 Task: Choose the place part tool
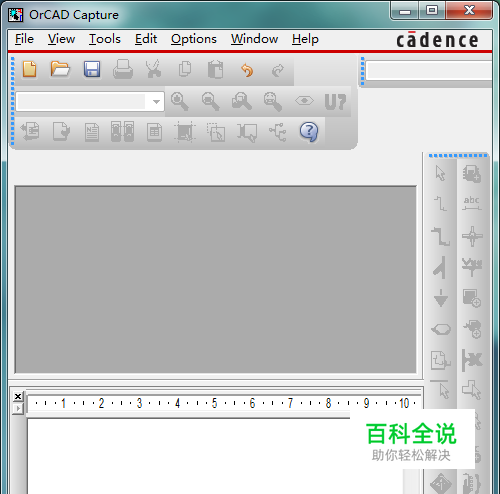click(x=472, y=173)
